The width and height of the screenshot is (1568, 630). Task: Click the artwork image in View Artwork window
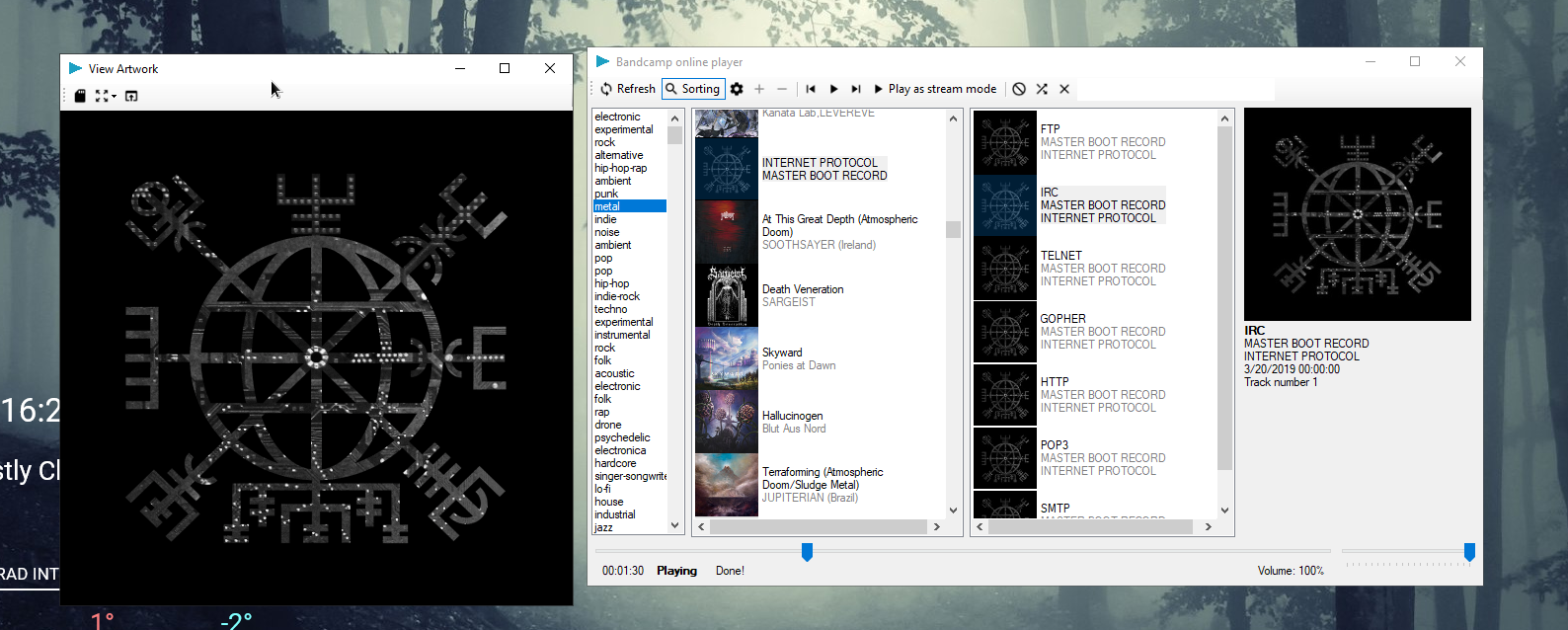click(316, 357)
